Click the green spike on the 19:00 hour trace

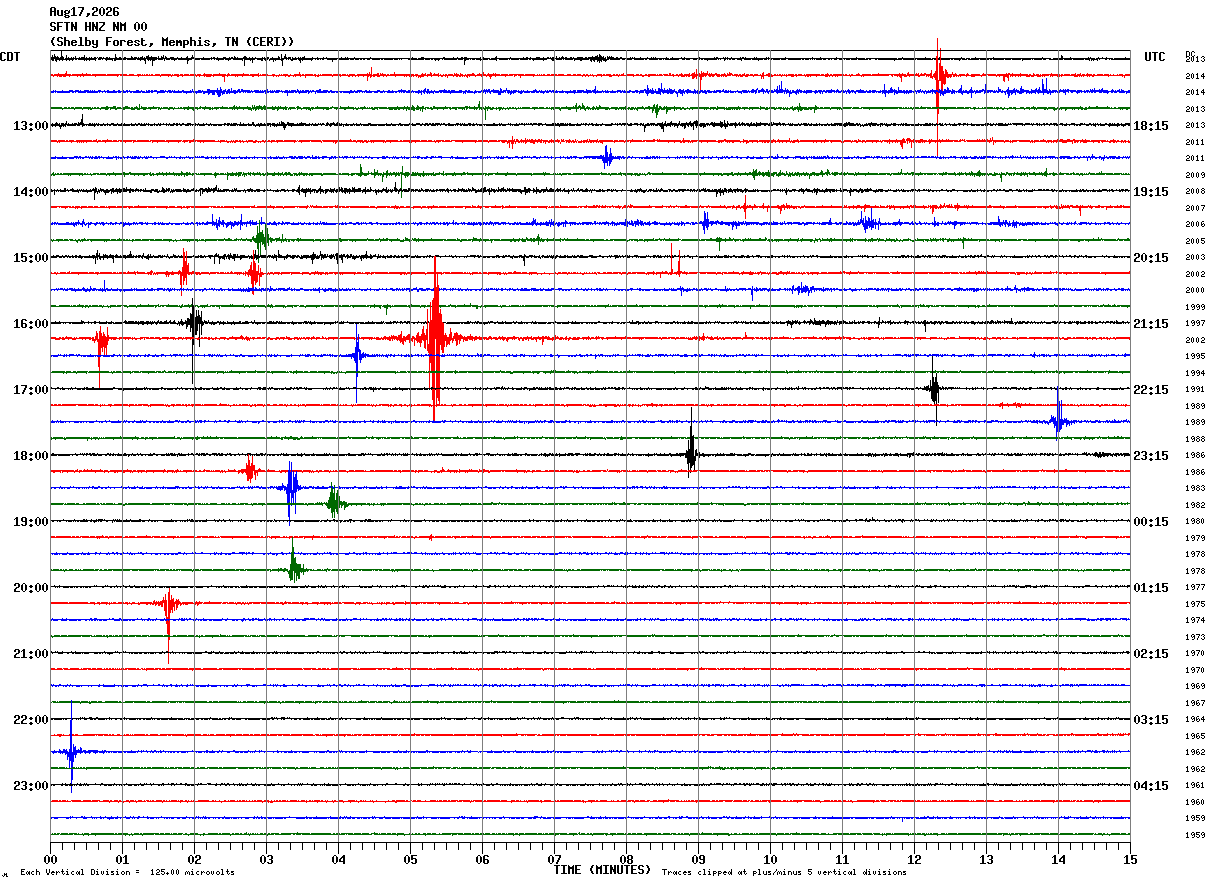point(294,567)
